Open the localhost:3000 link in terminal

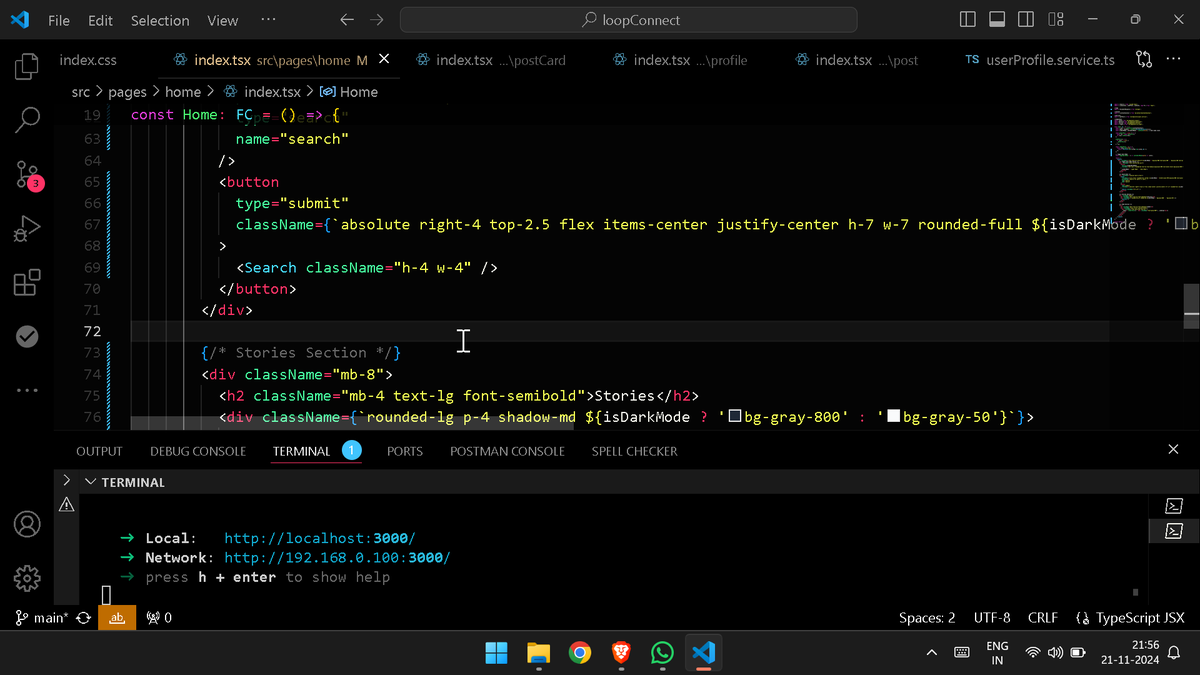point(319,538)
